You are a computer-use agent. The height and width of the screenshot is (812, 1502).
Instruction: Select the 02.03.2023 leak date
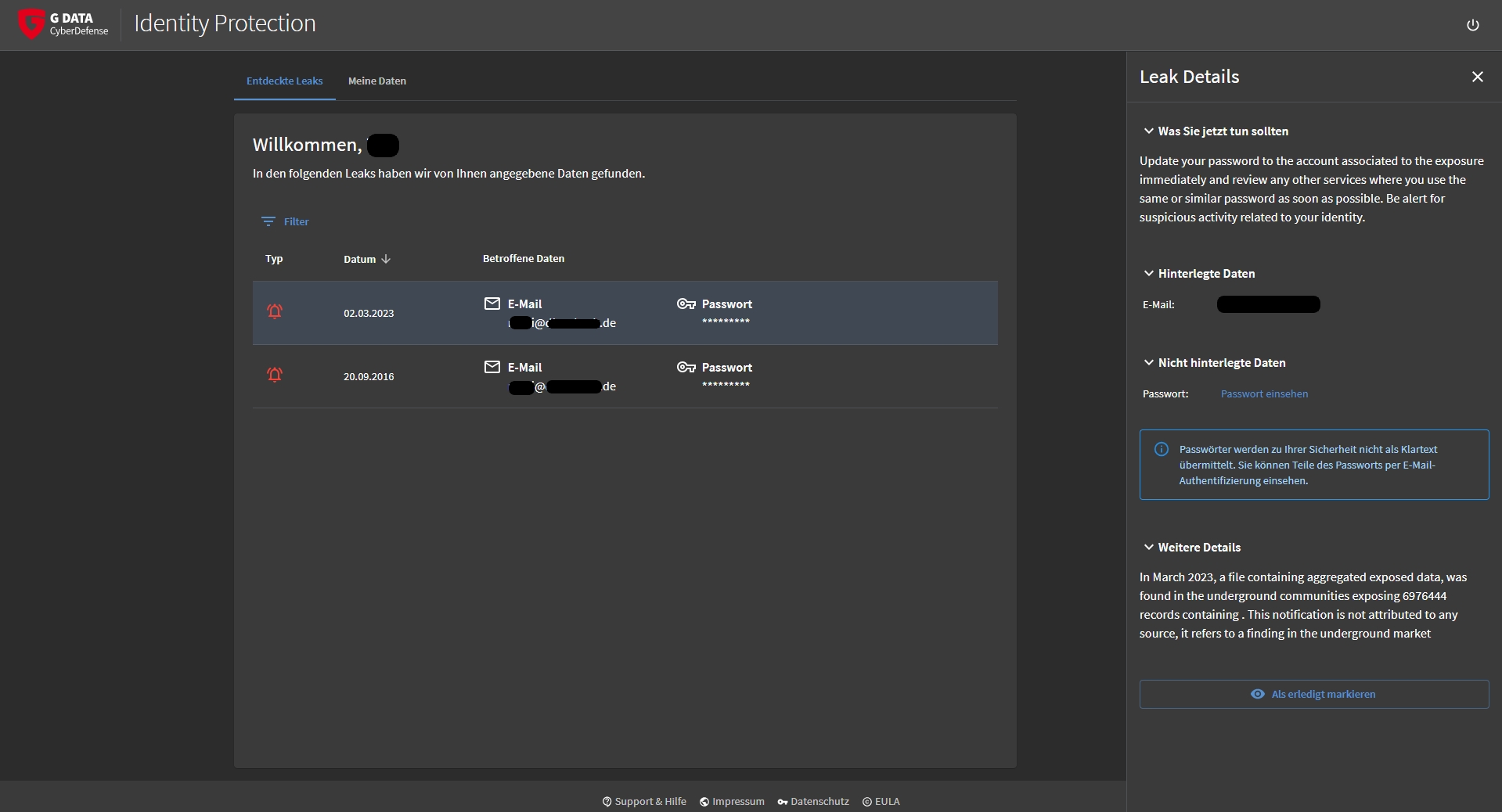coord(369,313)
